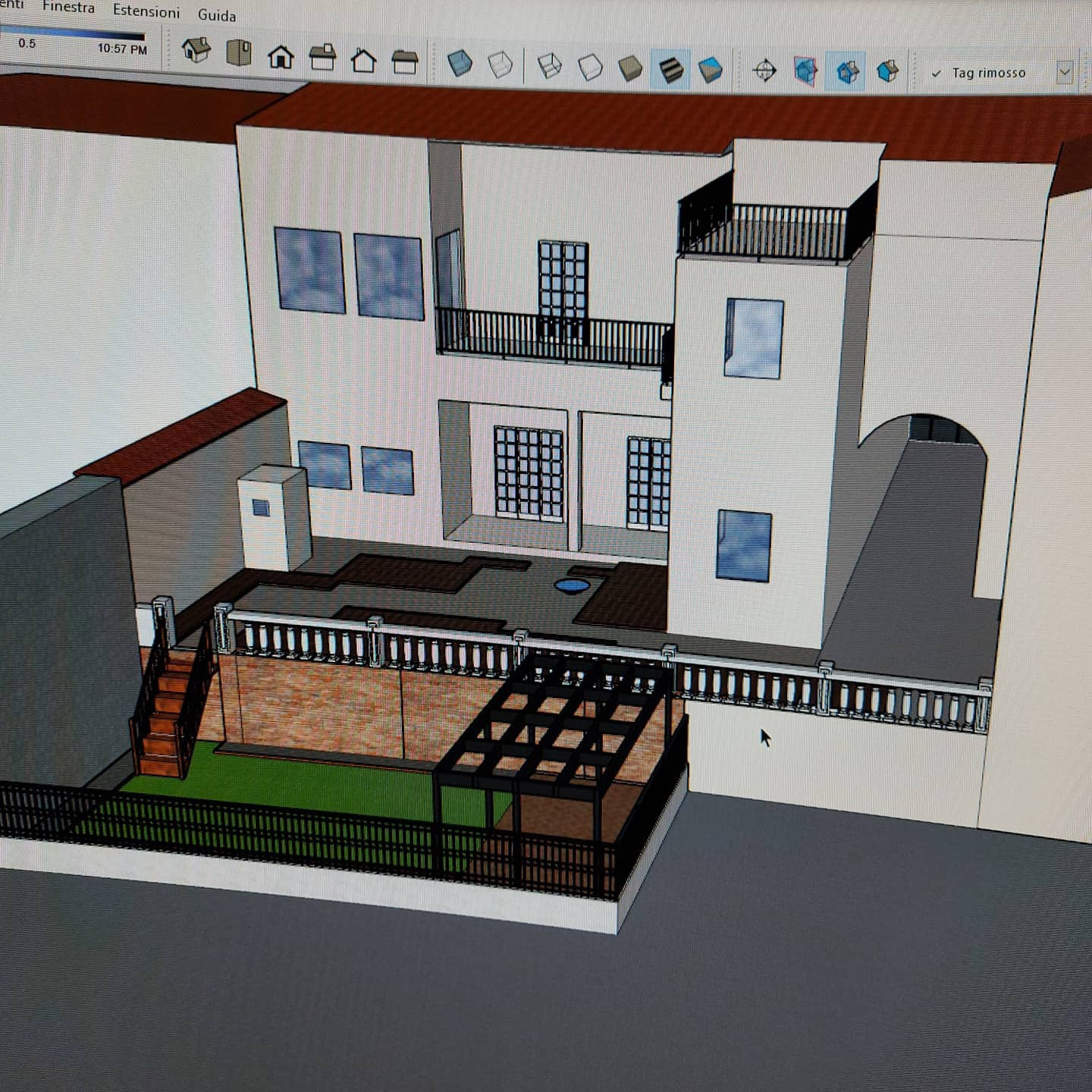1092x1092 pixels.
Task: Switch to Iso view
Action: pos(196,51)
